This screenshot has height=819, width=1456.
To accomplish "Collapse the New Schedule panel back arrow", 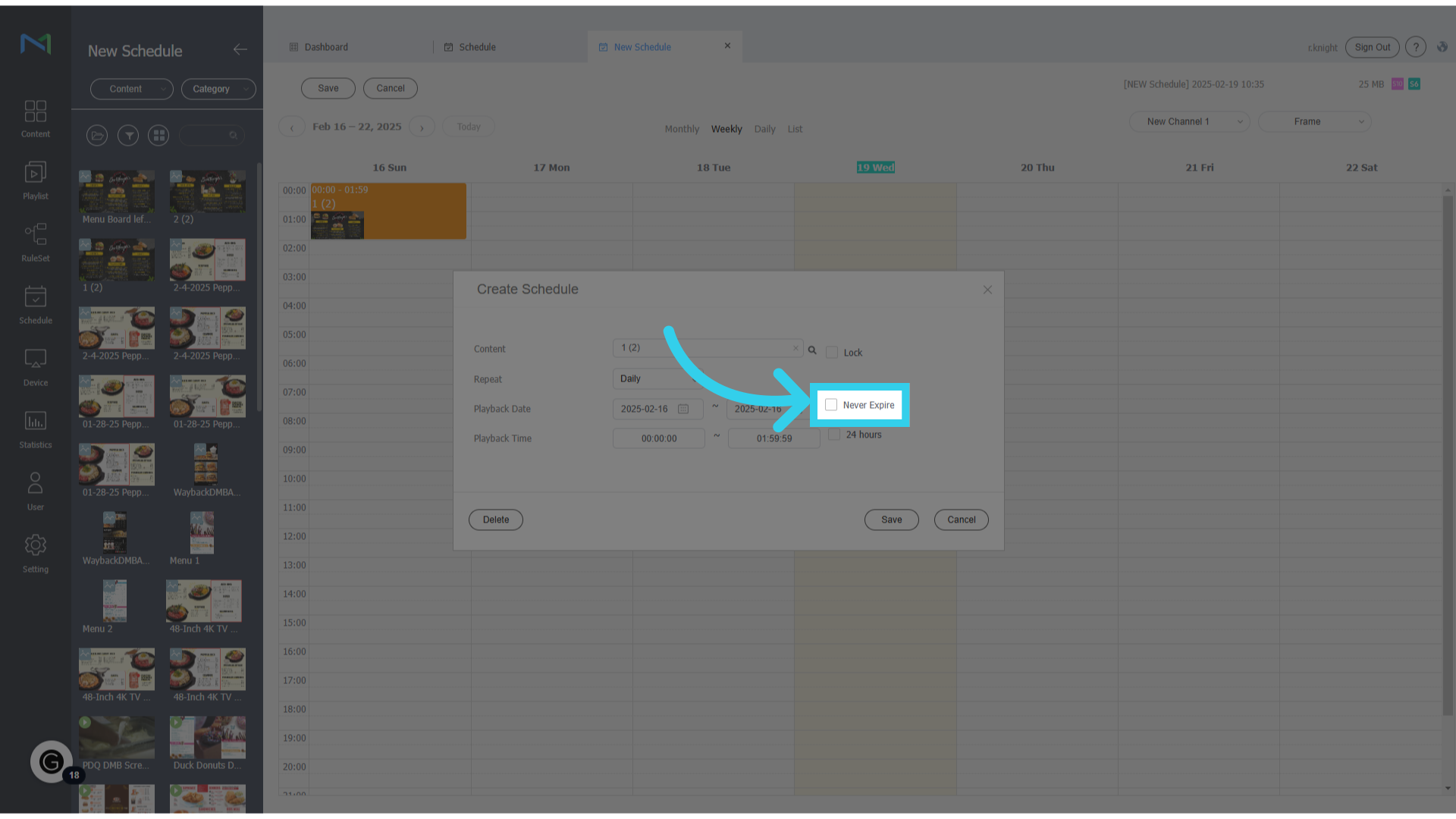I will tap(240, 49).
